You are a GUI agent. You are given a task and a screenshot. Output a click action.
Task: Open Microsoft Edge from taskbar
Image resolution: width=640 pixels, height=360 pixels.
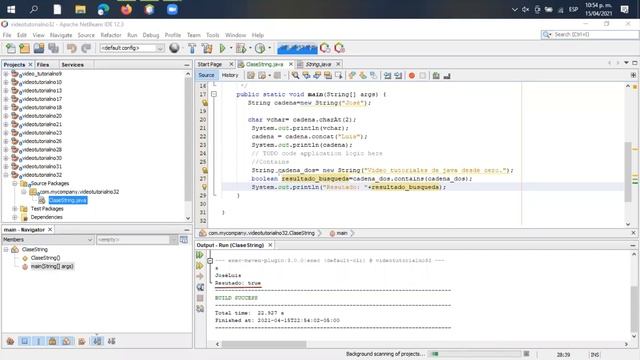point(104,9)
